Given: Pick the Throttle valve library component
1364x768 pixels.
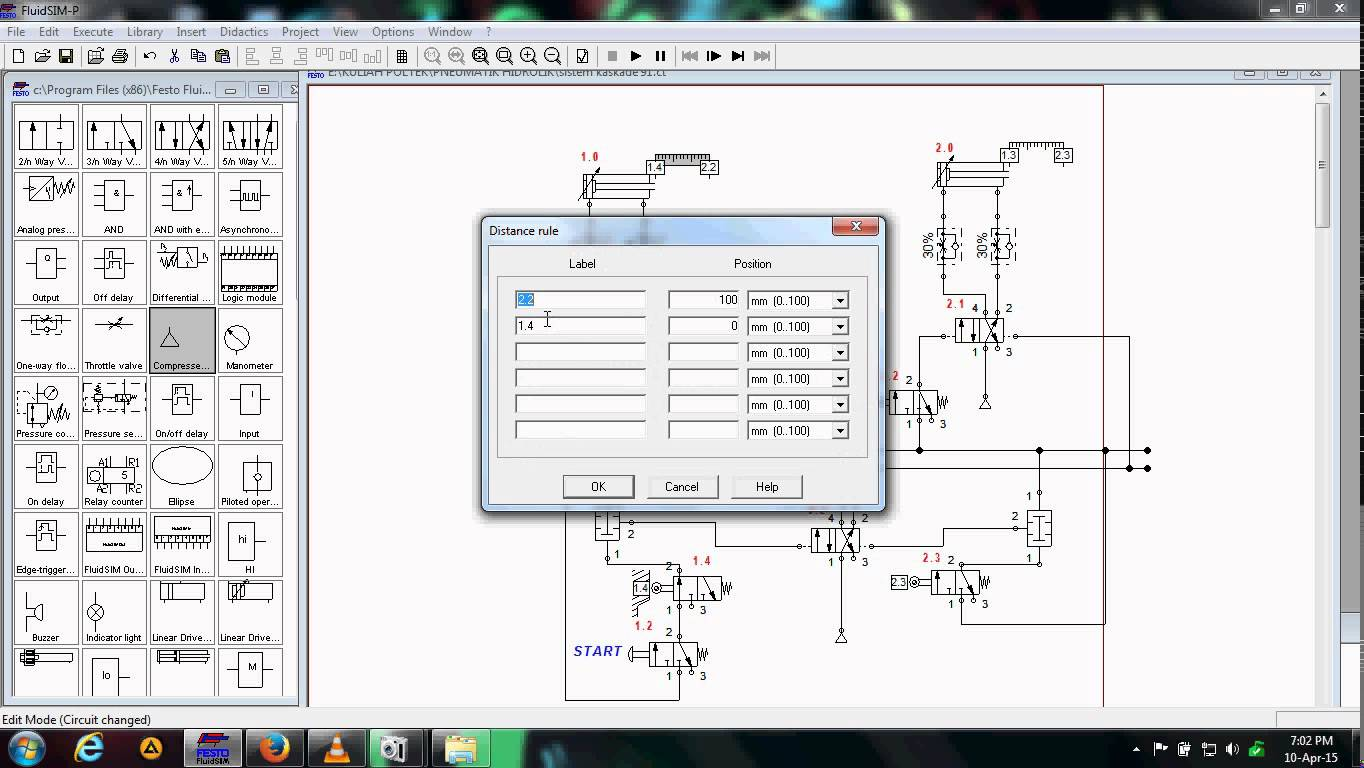Looking at the screenshot, I should 114,340.
